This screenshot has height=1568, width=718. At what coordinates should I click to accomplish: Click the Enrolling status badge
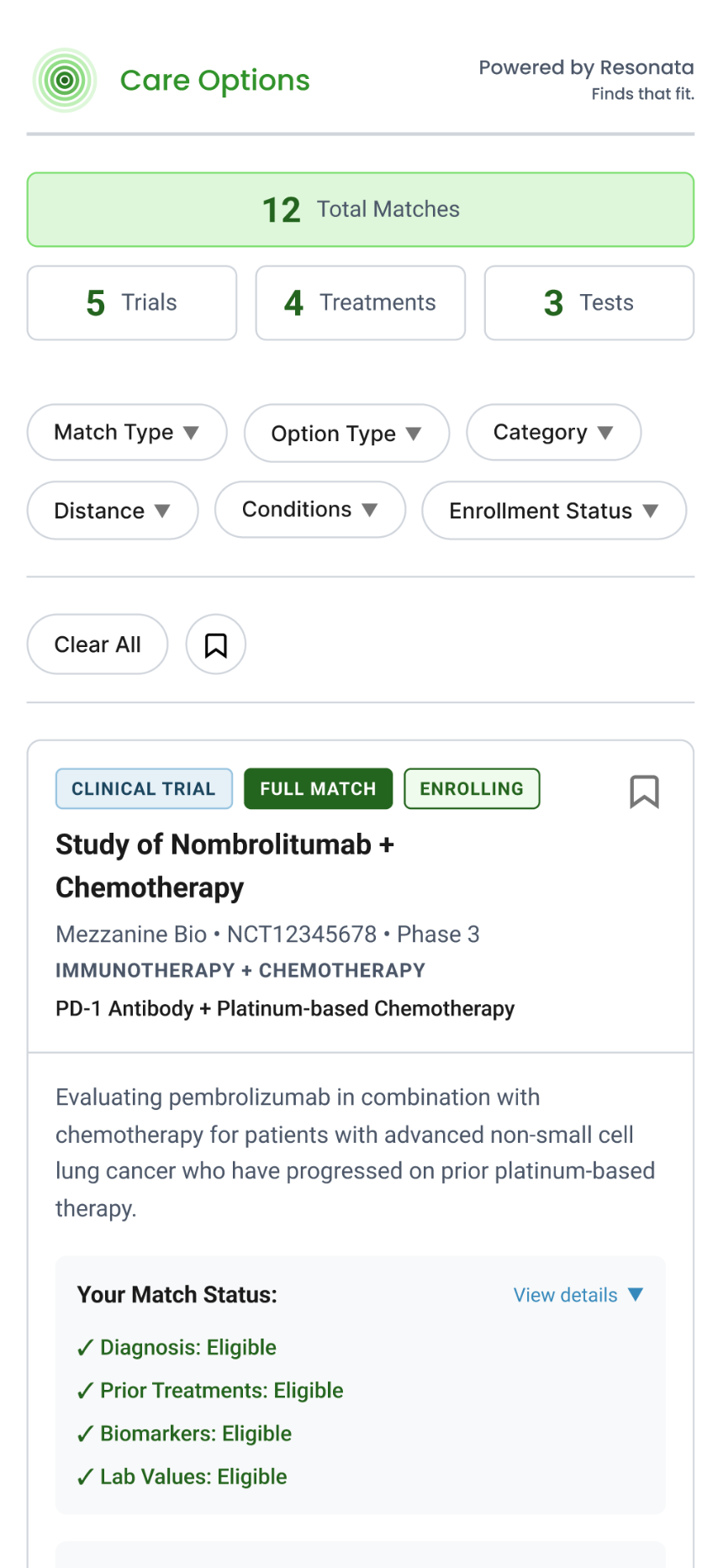pos(472,789)
